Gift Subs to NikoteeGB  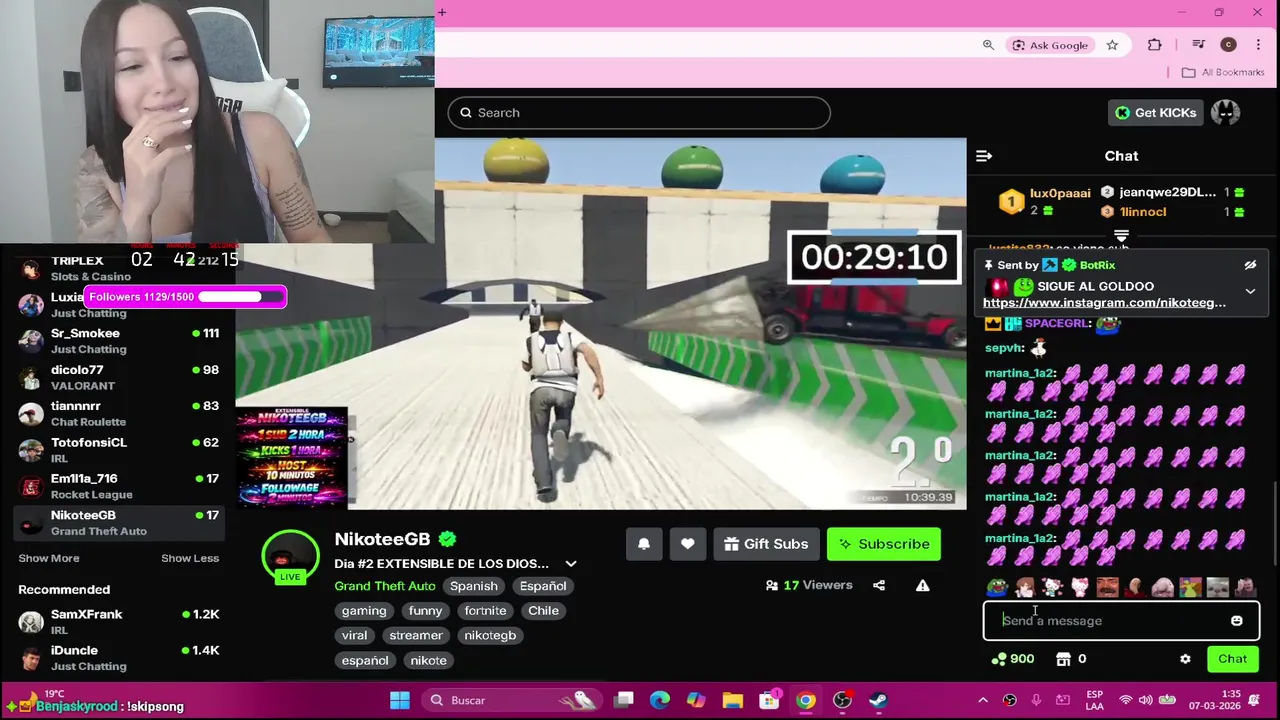(766, 544)
